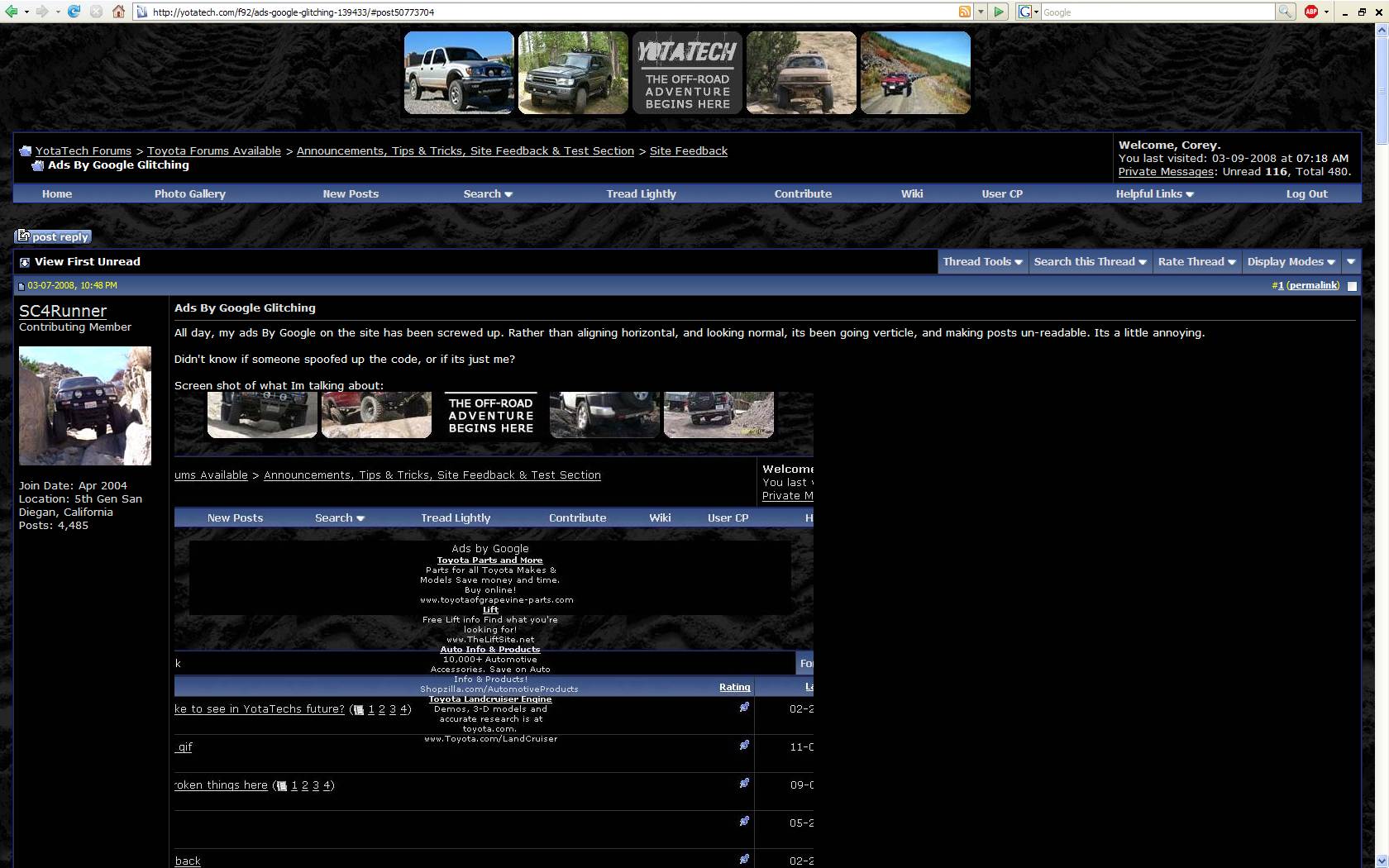Click the Adblock Plus ABP icon
This screenshot has height=868, width=1389.
[x=1311, y=12]
